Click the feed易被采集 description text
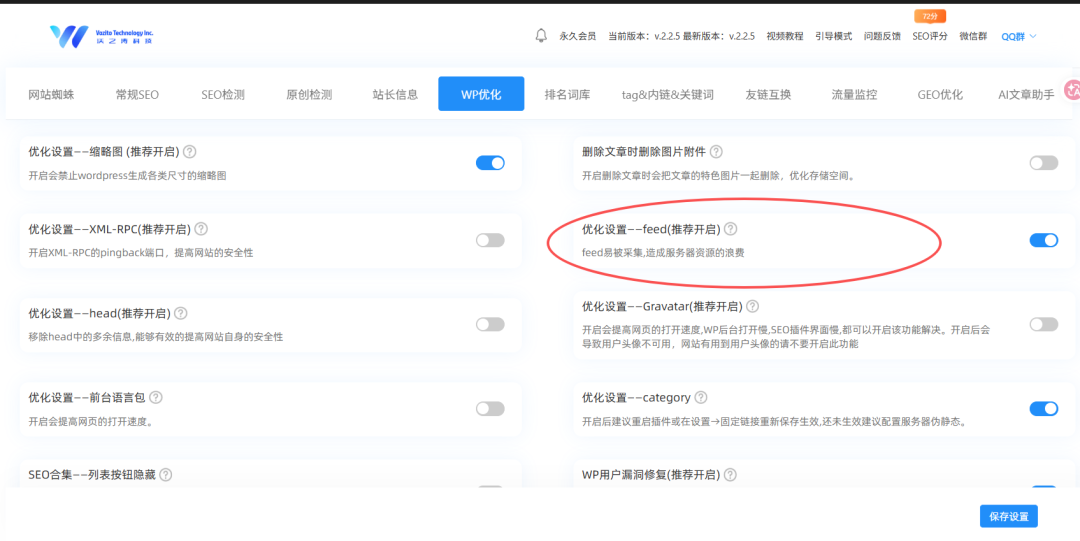 (x=663, y=253)
